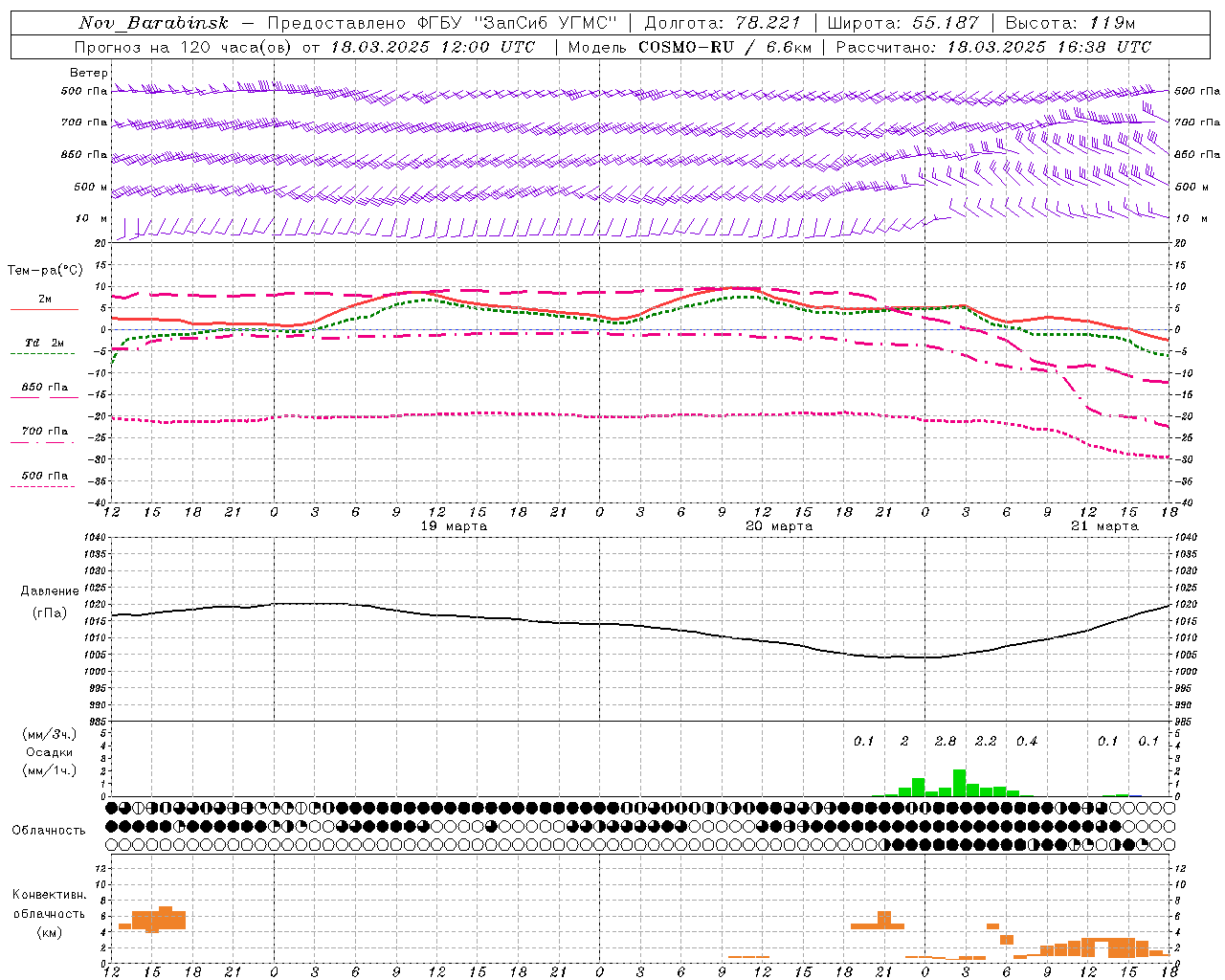The image size is (1225, 980).
Task: Click the 'Рассчитано: 18.03.2025 16:38 UTC' timestamp
Action: pyautogui.click(x=994, y=47)
